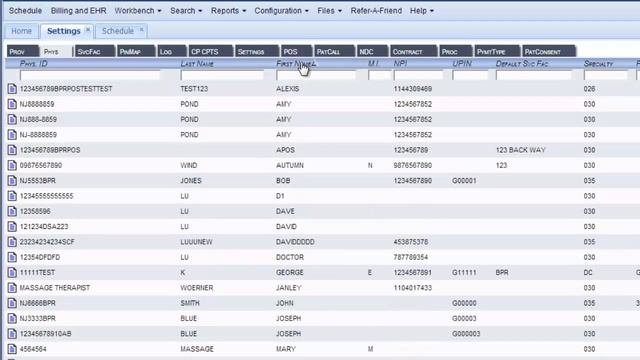Open document icon for row 12358596
The height and width of the screenshot is (360, 640).
click(x=12, y=211)
